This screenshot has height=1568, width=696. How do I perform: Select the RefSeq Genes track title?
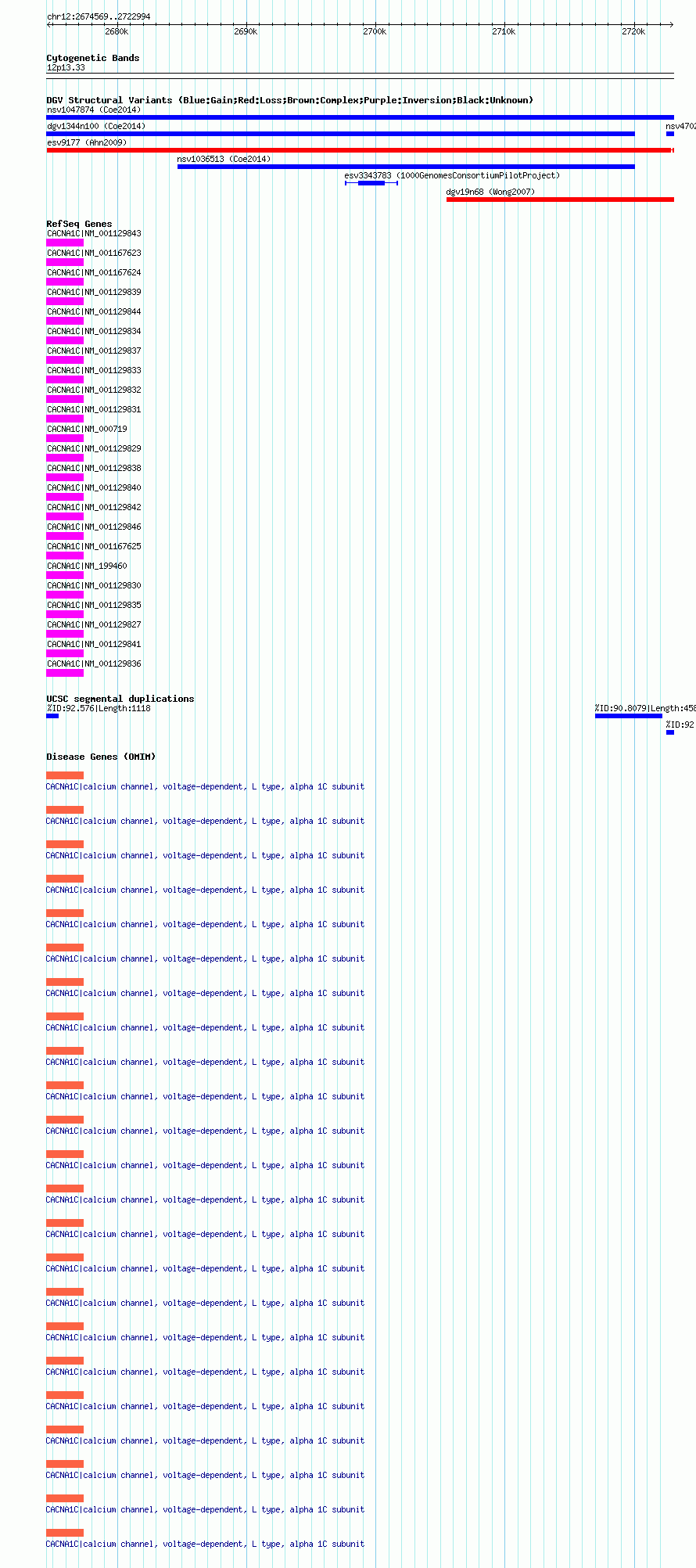(79, 224)
